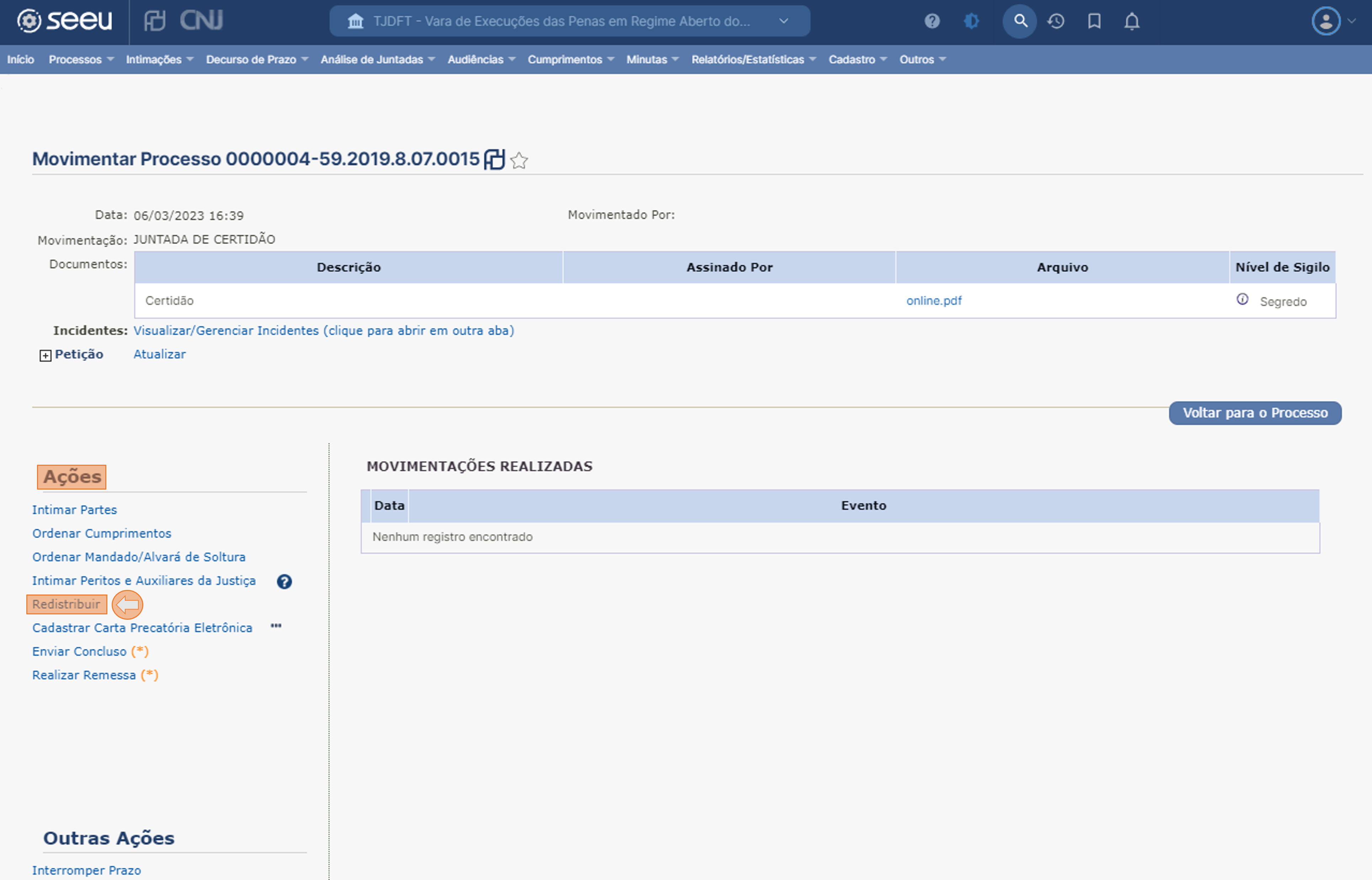Open the history clock icon
Viewport: 1372px width, 880px height.
1056,21
